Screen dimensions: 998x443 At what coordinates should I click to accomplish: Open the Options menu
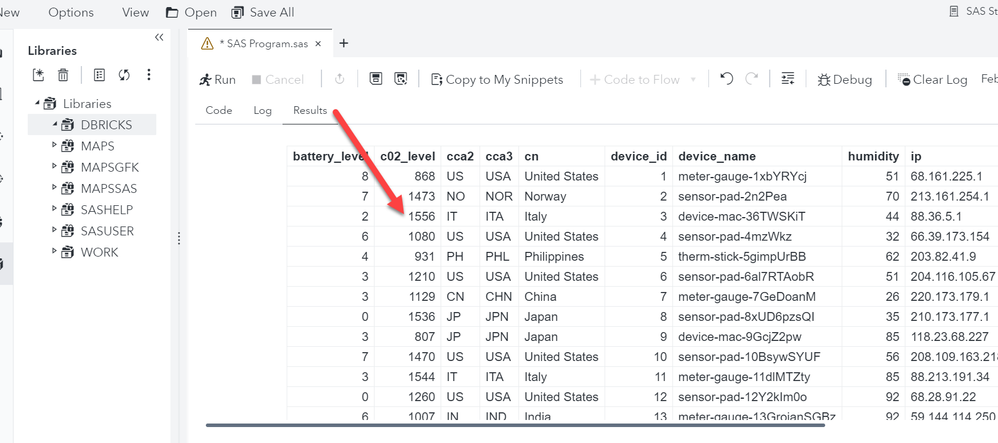coord(70,12)
